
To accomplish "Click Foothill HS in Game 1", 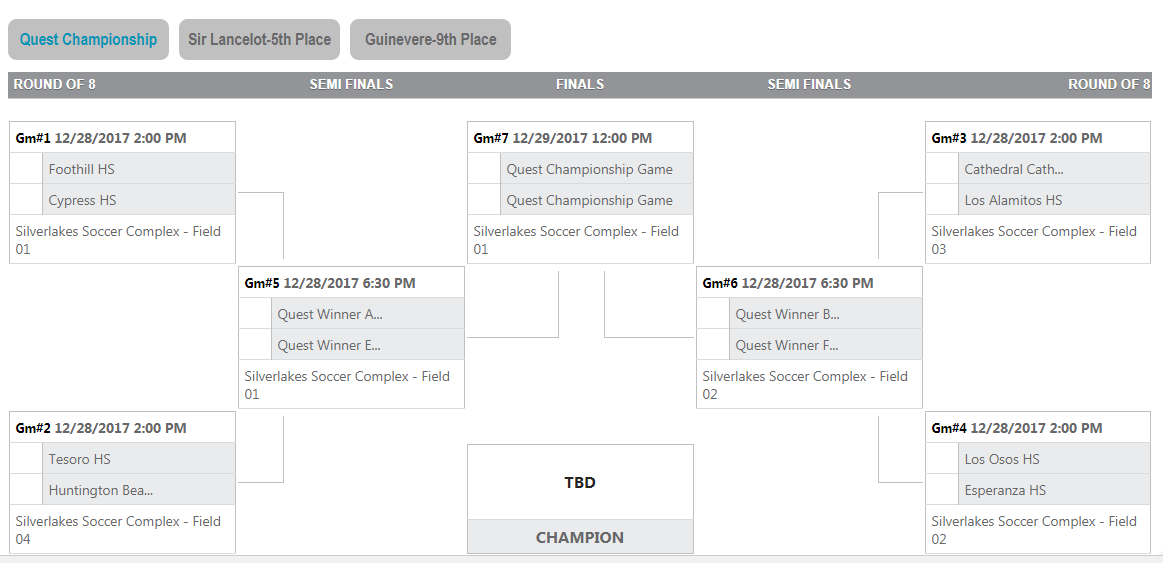I will [82, 169].
